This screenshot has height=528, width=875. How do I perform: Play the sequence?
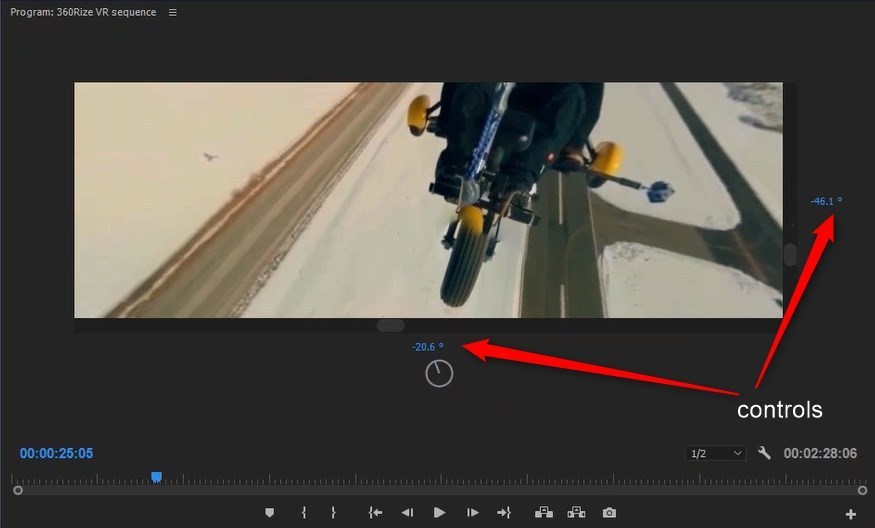pos(439,512)
